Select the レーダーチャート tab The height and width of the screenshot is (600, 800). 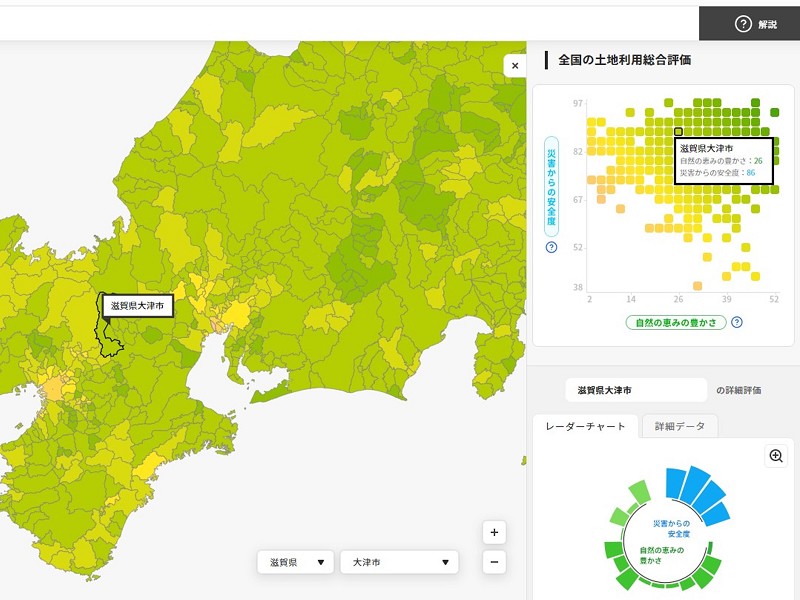click(585, 427)
